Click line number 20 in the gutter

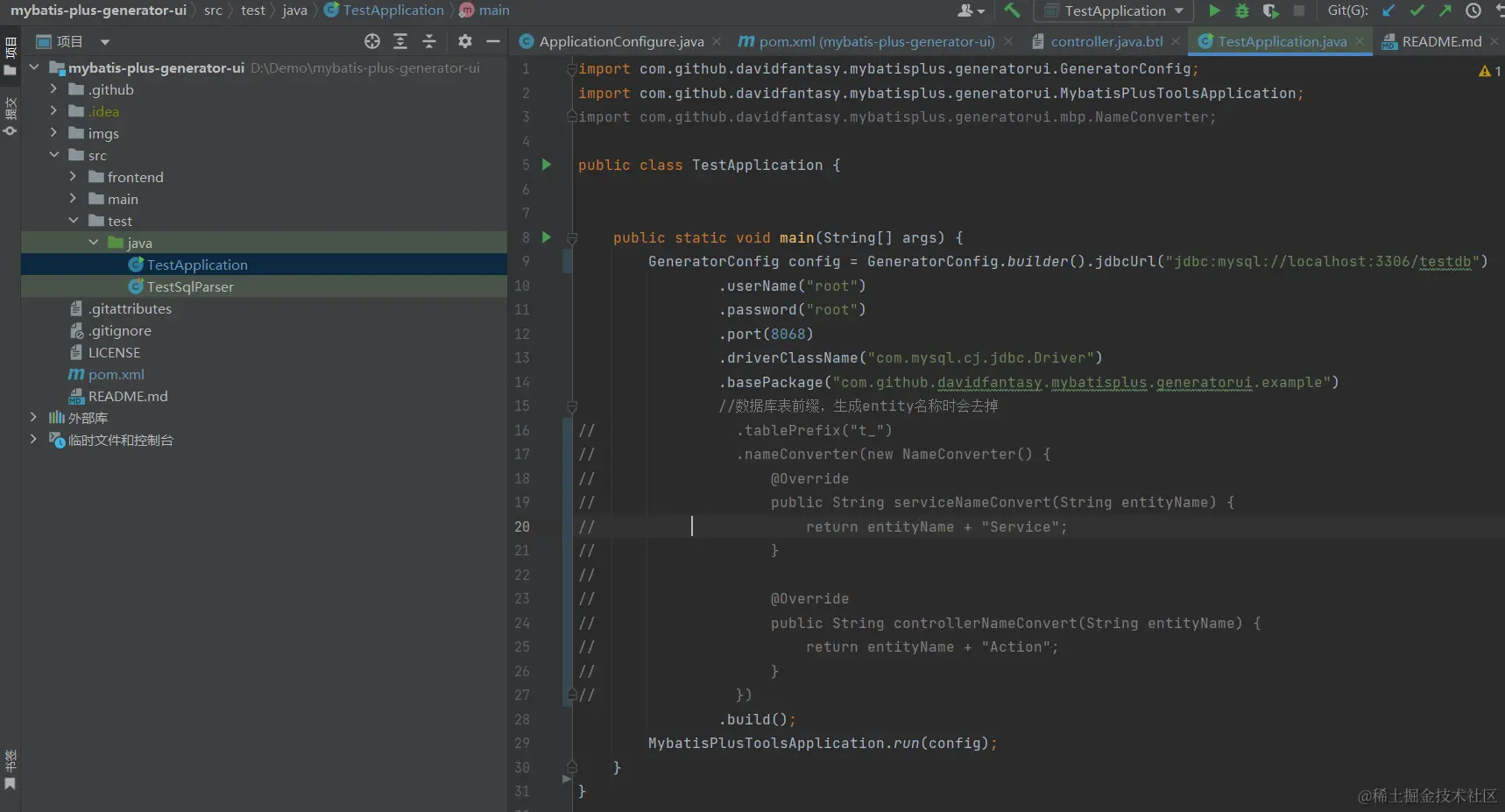(522, 526)
